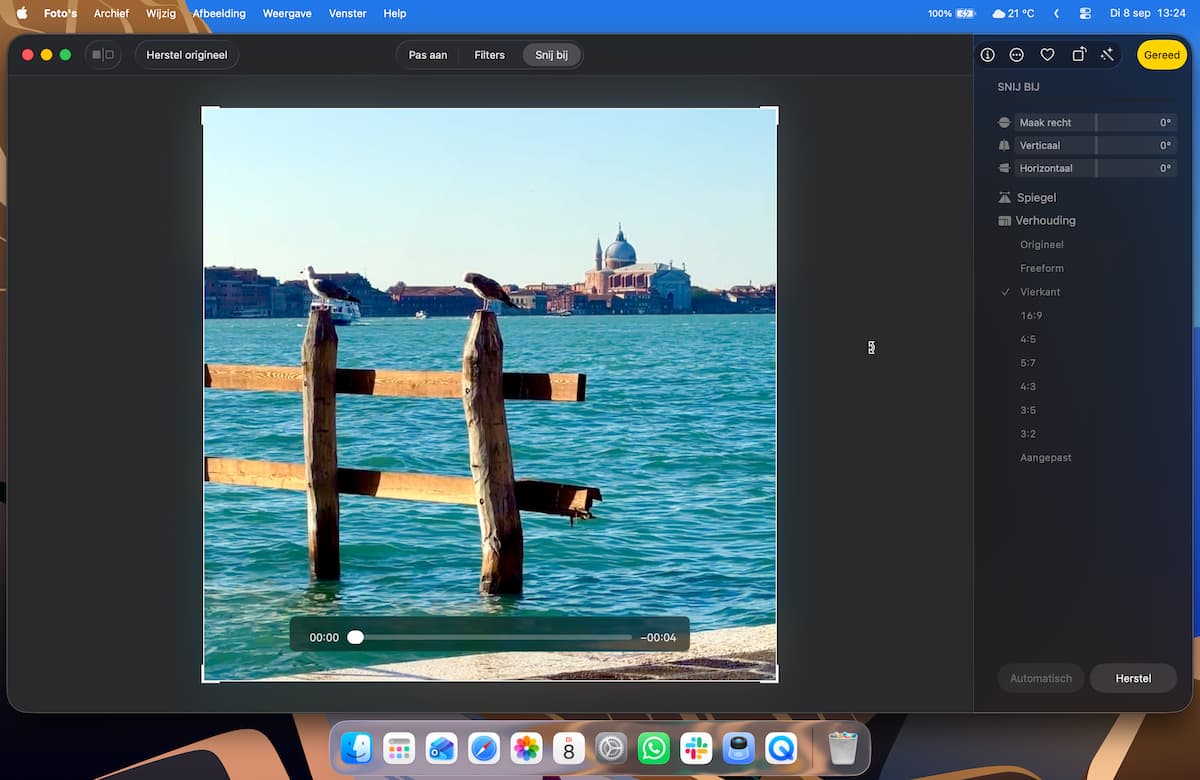Mark the photo as favorite with the heart

(x=1047, y=55)
